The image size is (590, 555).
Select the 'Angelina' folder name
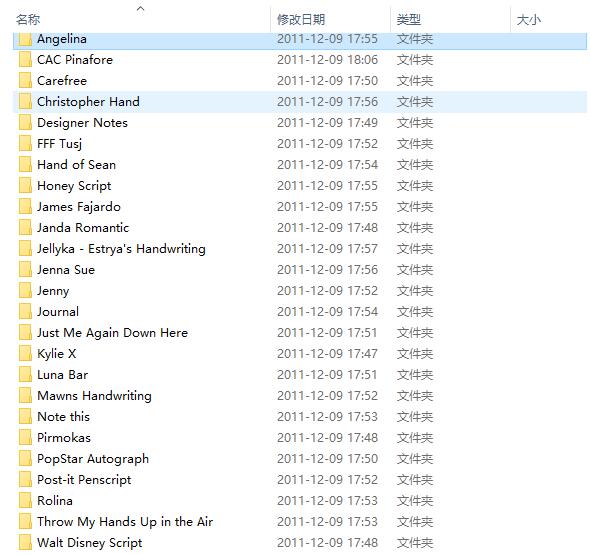(62, 39)
